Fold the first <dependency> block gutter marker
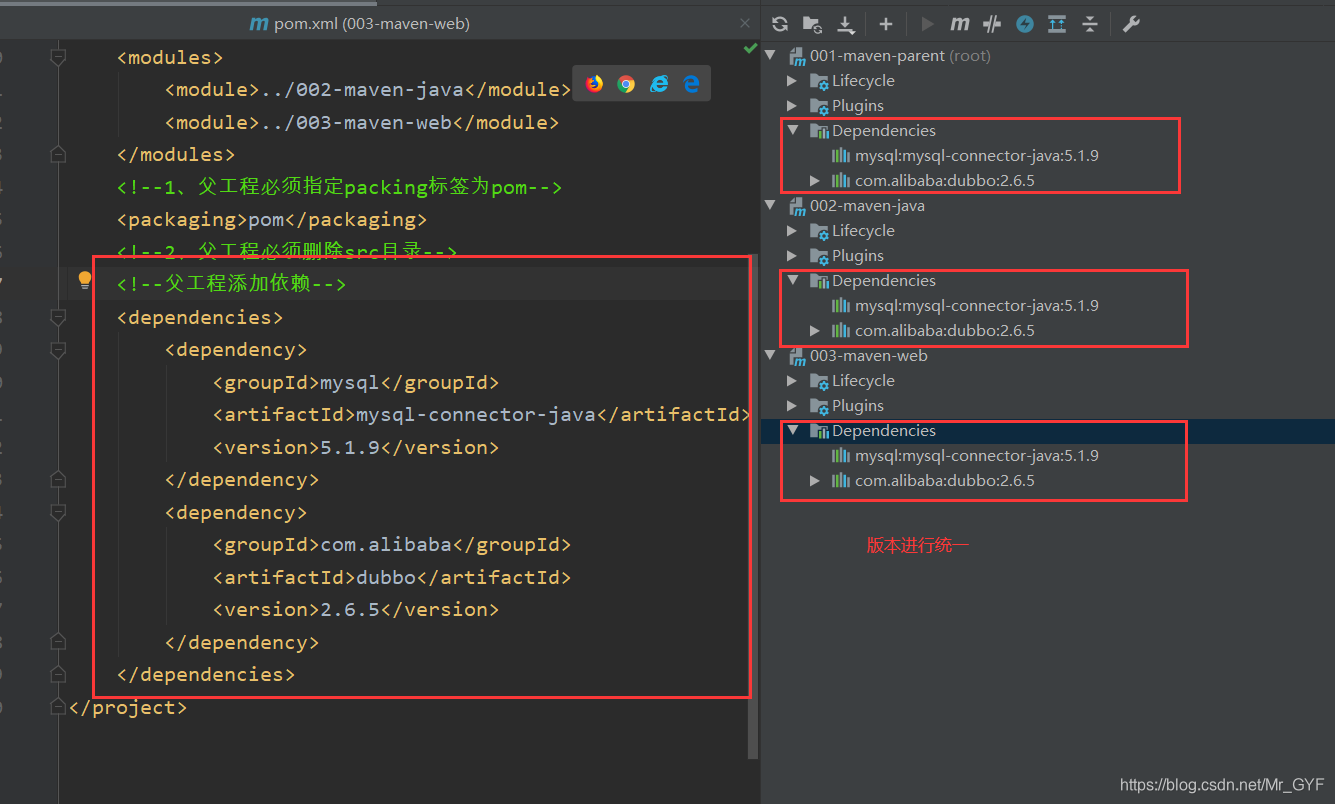Screen dimensions: 1335x804 [58, 350]
